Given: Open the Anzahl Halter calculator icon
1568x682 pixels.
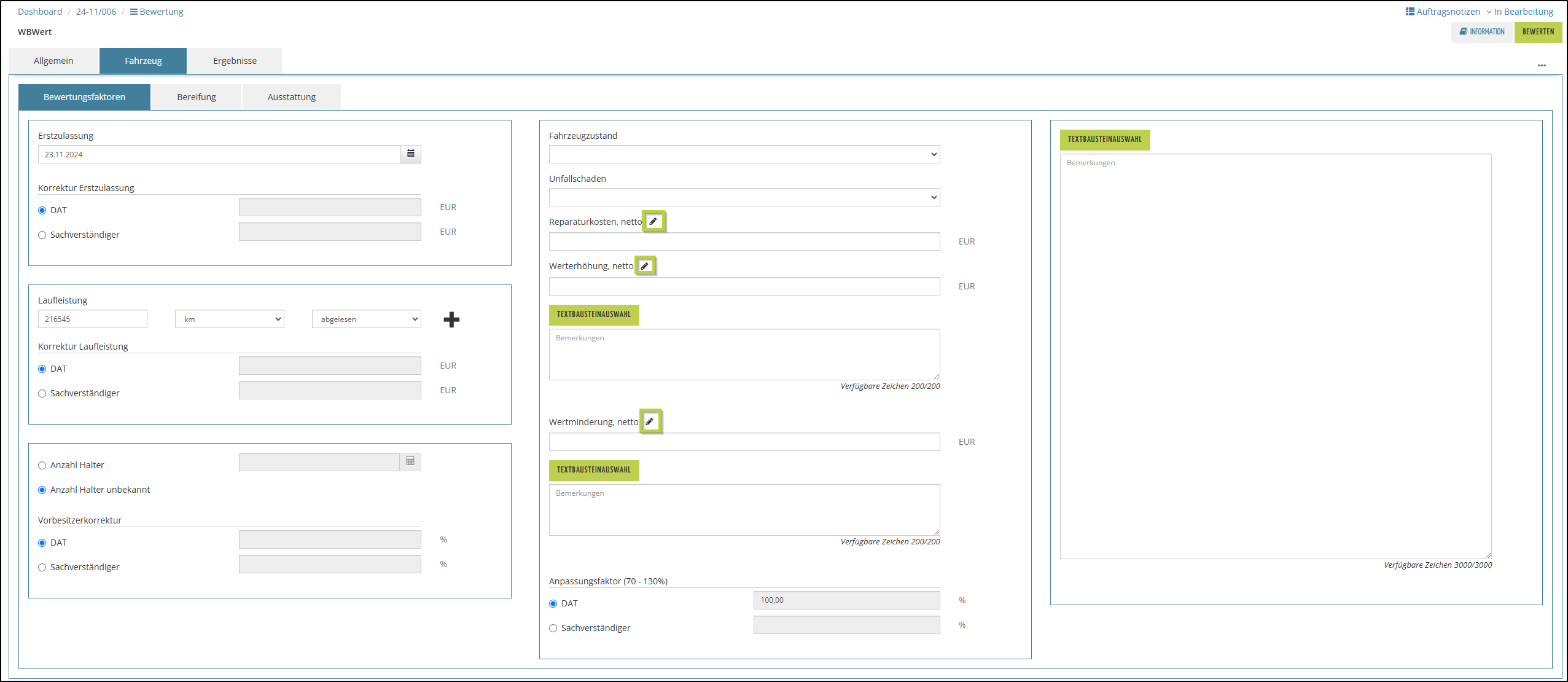Looking at the screenshot, I should click(410, 461).
